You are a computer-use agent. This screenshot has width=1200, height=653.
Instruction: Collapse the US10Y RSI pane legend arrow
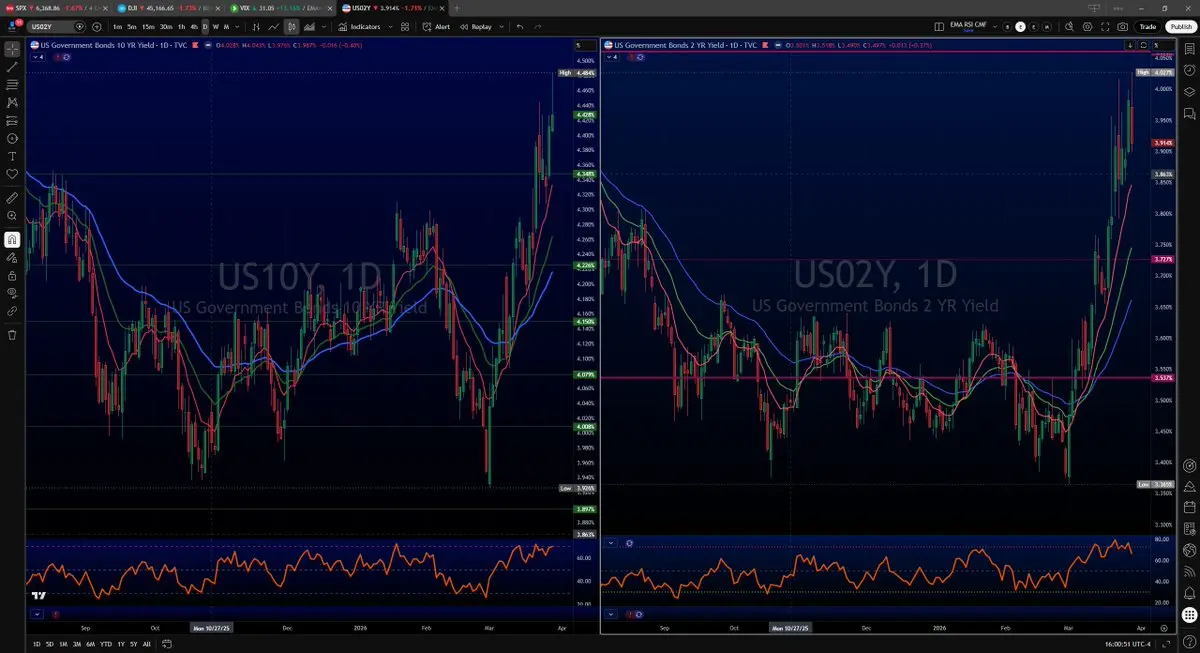(x=37, y=614)
